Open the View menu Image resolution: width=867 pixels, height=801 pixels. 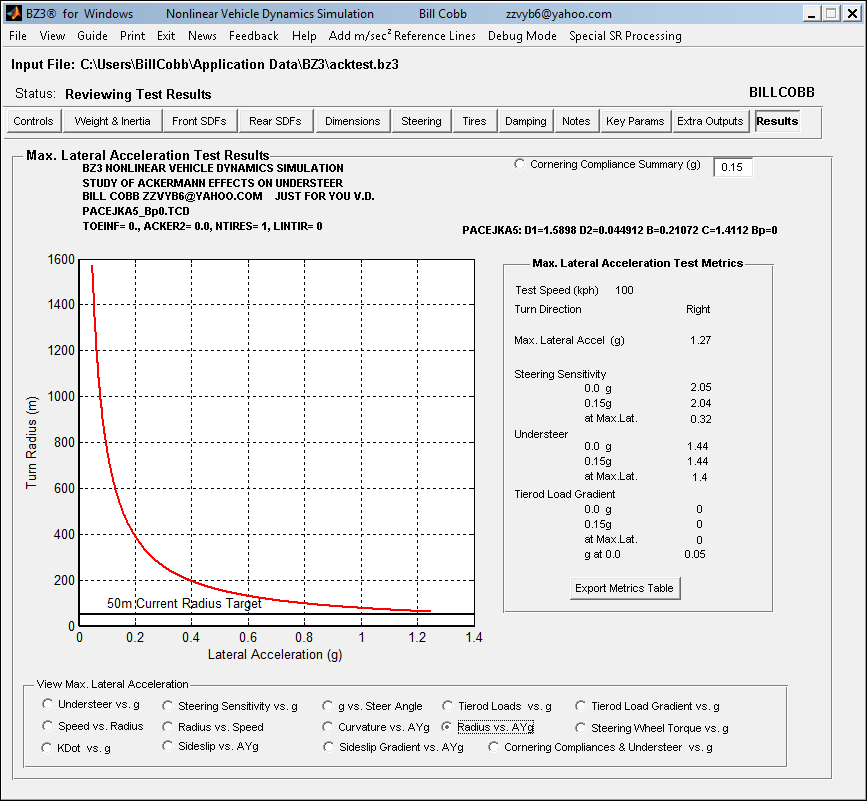(52, 36)
